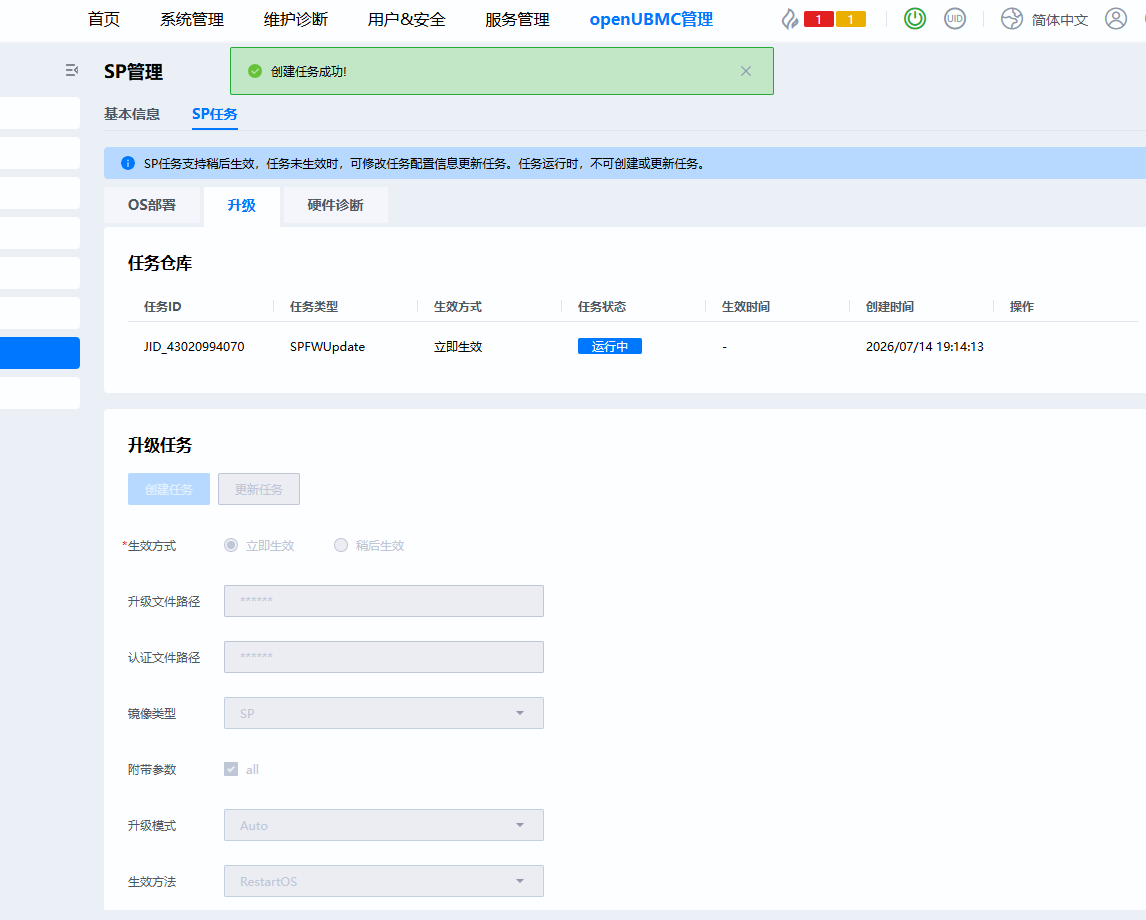Click the green power status icon
The width and height of the screenshot is (1146, 920).
click(x=914, y=19)
